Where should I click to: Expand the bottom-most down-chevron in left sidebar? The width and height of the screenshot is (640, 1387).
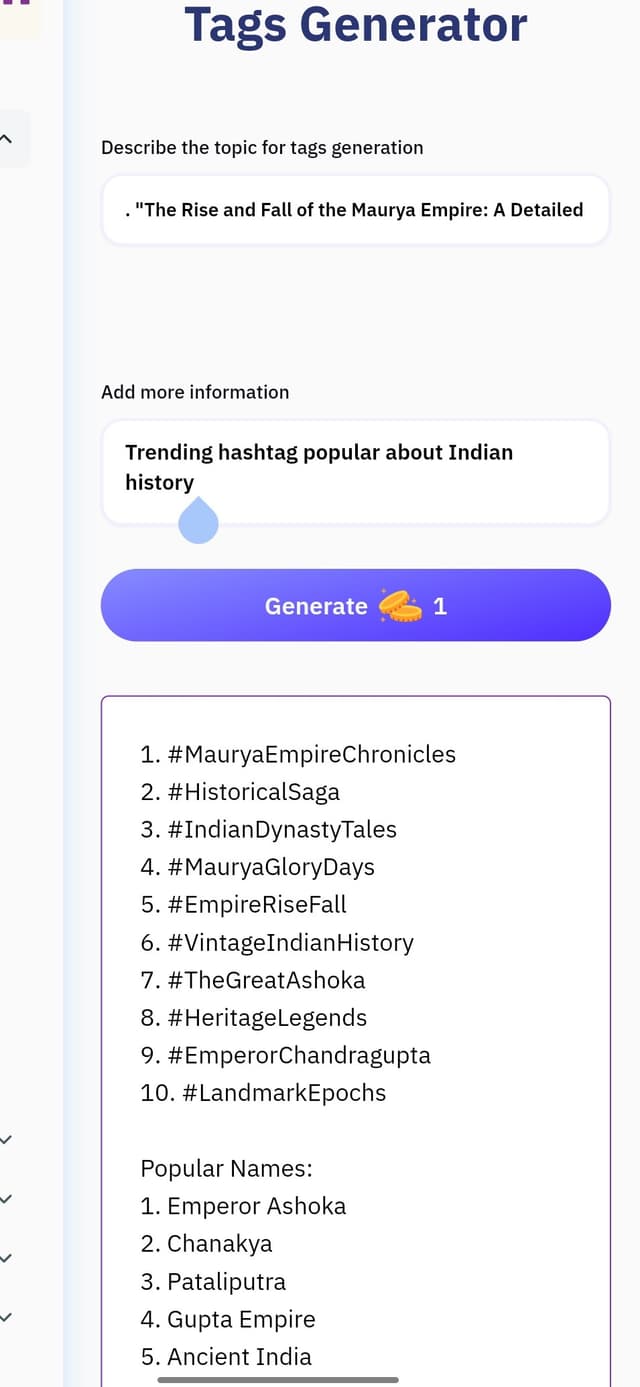pos(6,1317)
